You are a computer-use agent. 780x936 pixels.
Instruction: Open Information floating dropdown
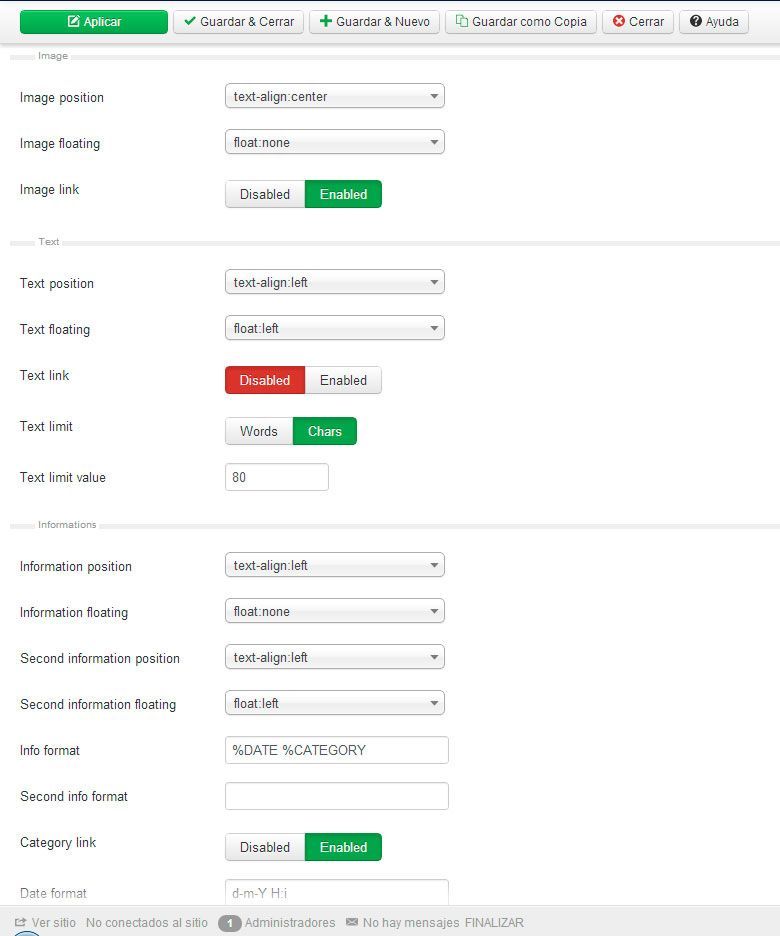click(x=335, y=611)
